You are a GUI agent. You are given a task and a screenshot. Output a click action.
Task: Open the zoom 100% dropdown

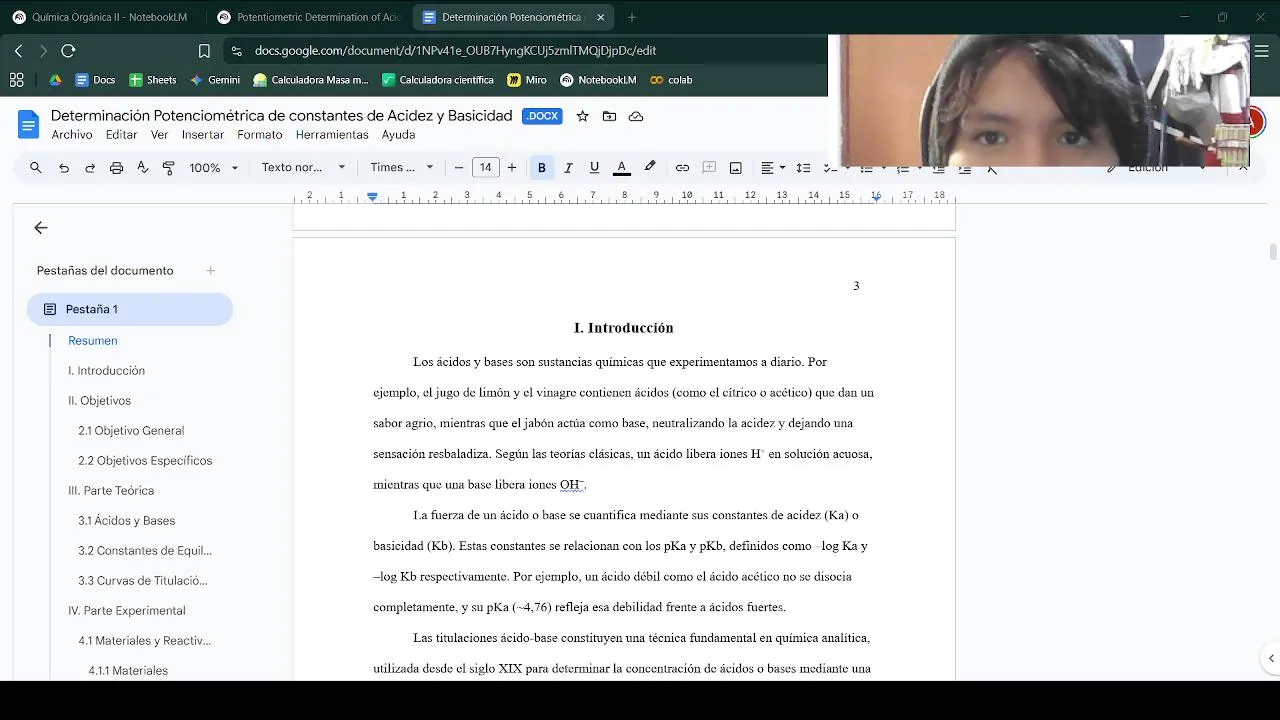coord(214,168)
